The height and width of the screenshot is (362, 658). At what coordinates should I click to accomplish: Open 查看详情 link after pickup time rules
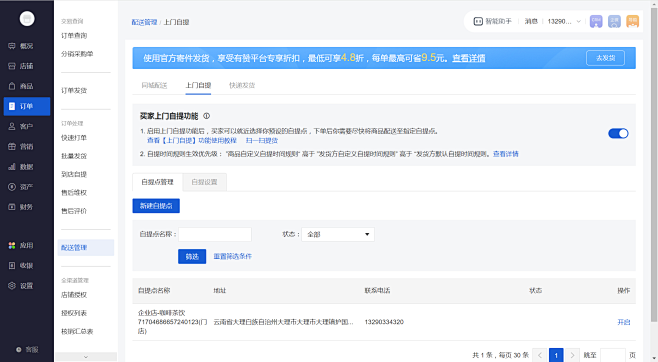(x=506, y=154)
